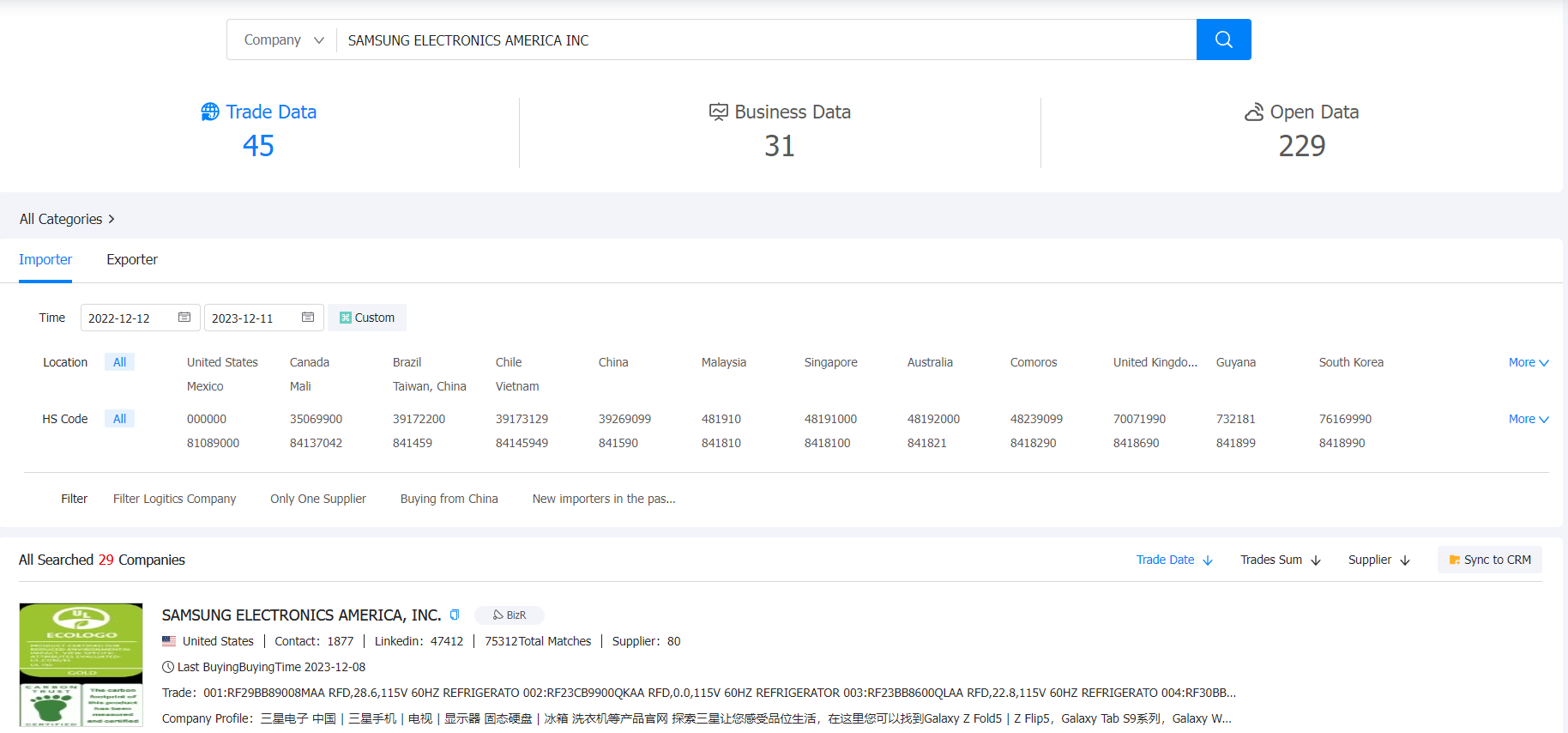
Task: Filter location by United States
Action: (x=222, y=362)
